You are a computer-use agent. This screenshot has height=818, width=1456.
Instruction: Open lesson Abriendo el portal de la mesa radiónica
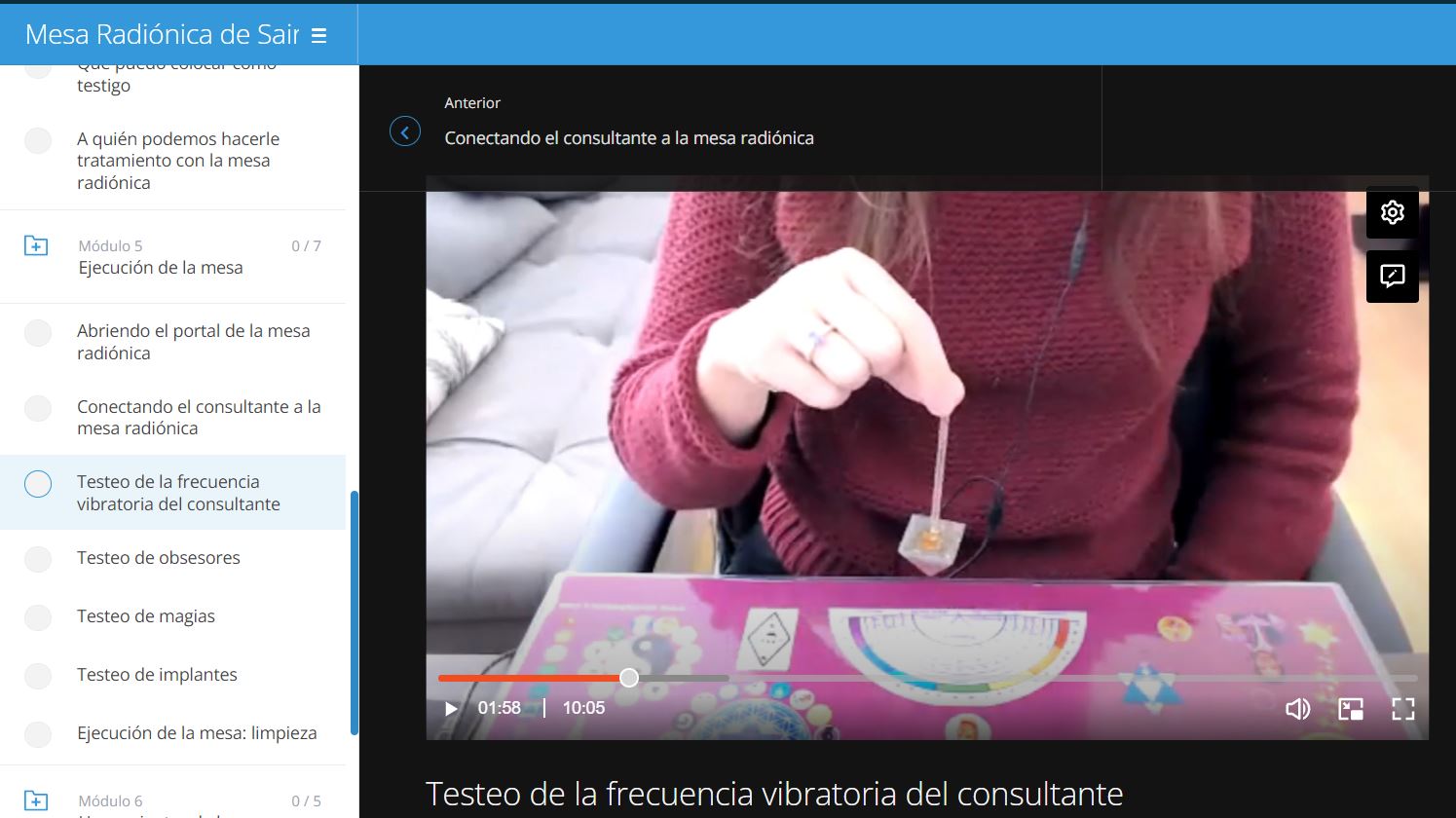point(194,342)
